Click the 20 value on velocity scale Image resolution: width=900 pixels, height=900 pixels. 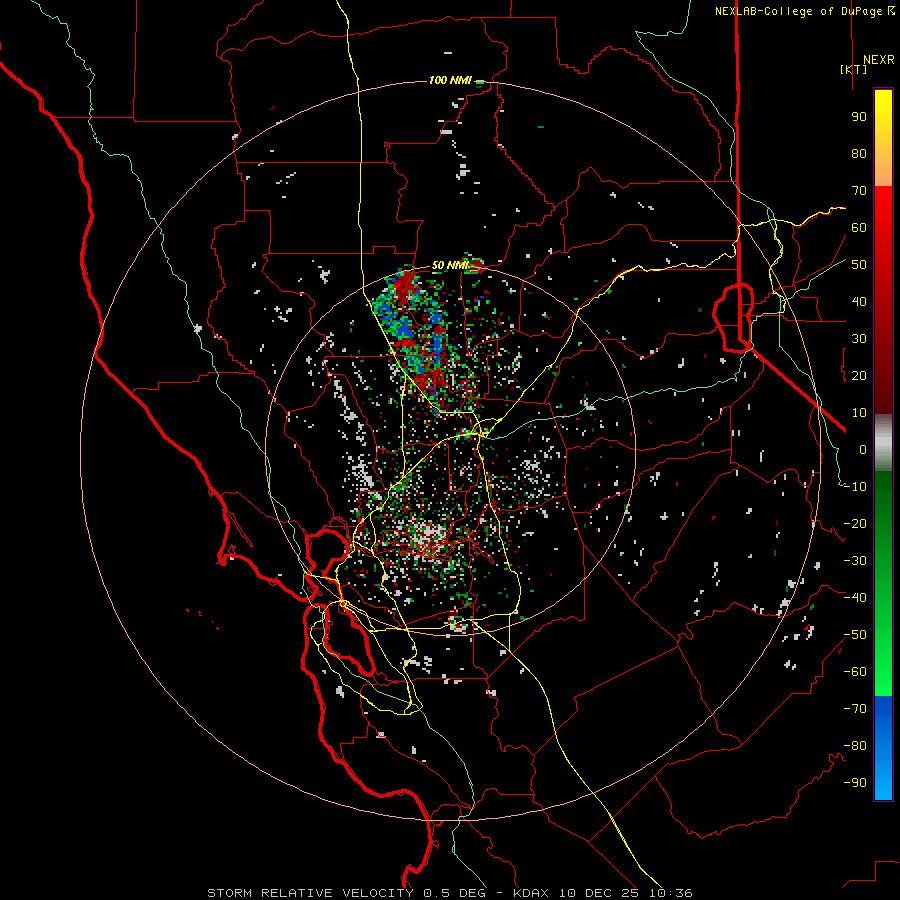[x=859, y=376]
